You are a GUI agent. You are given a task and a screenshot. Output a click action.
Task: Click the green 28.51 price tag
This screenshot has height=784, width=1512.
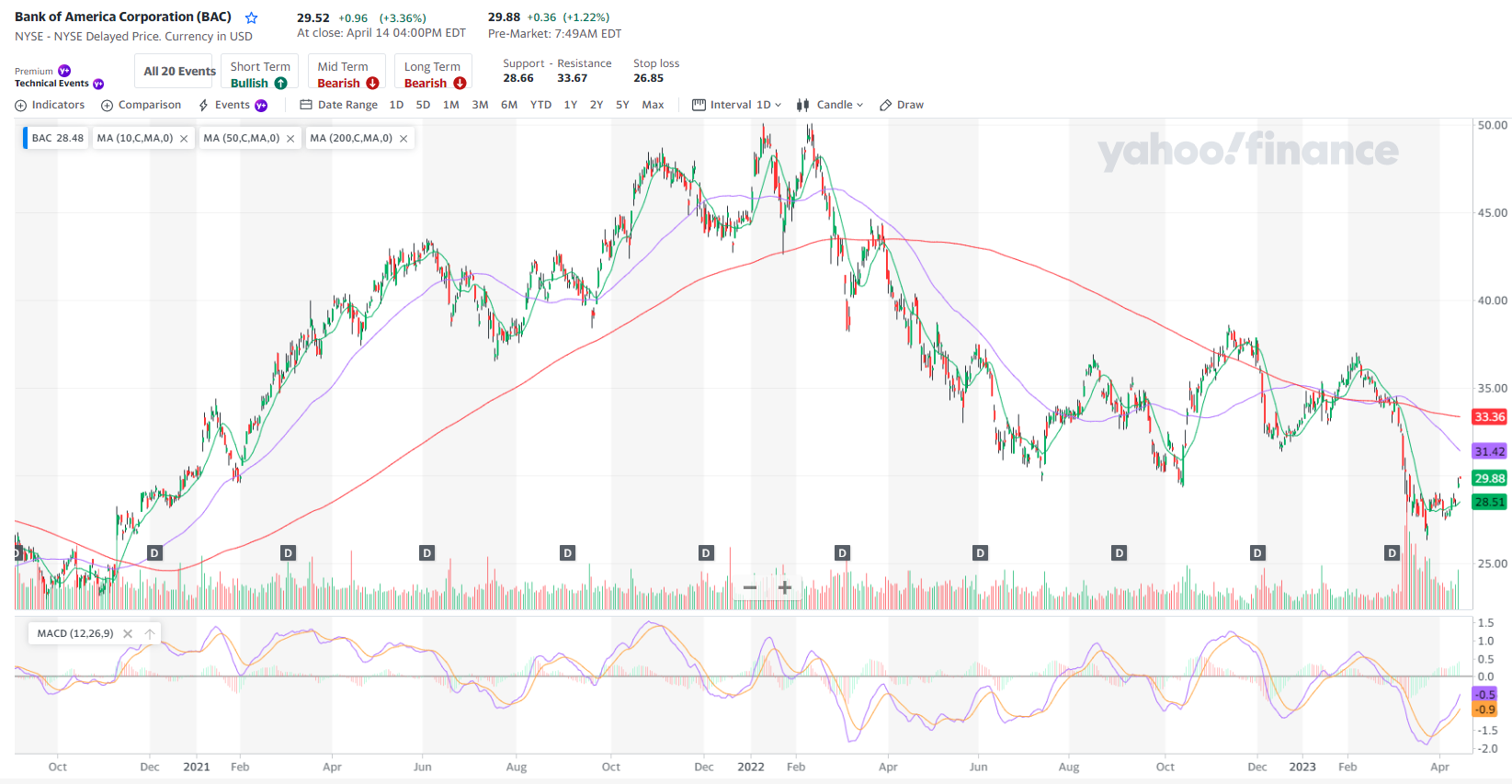click(1490, 502)
